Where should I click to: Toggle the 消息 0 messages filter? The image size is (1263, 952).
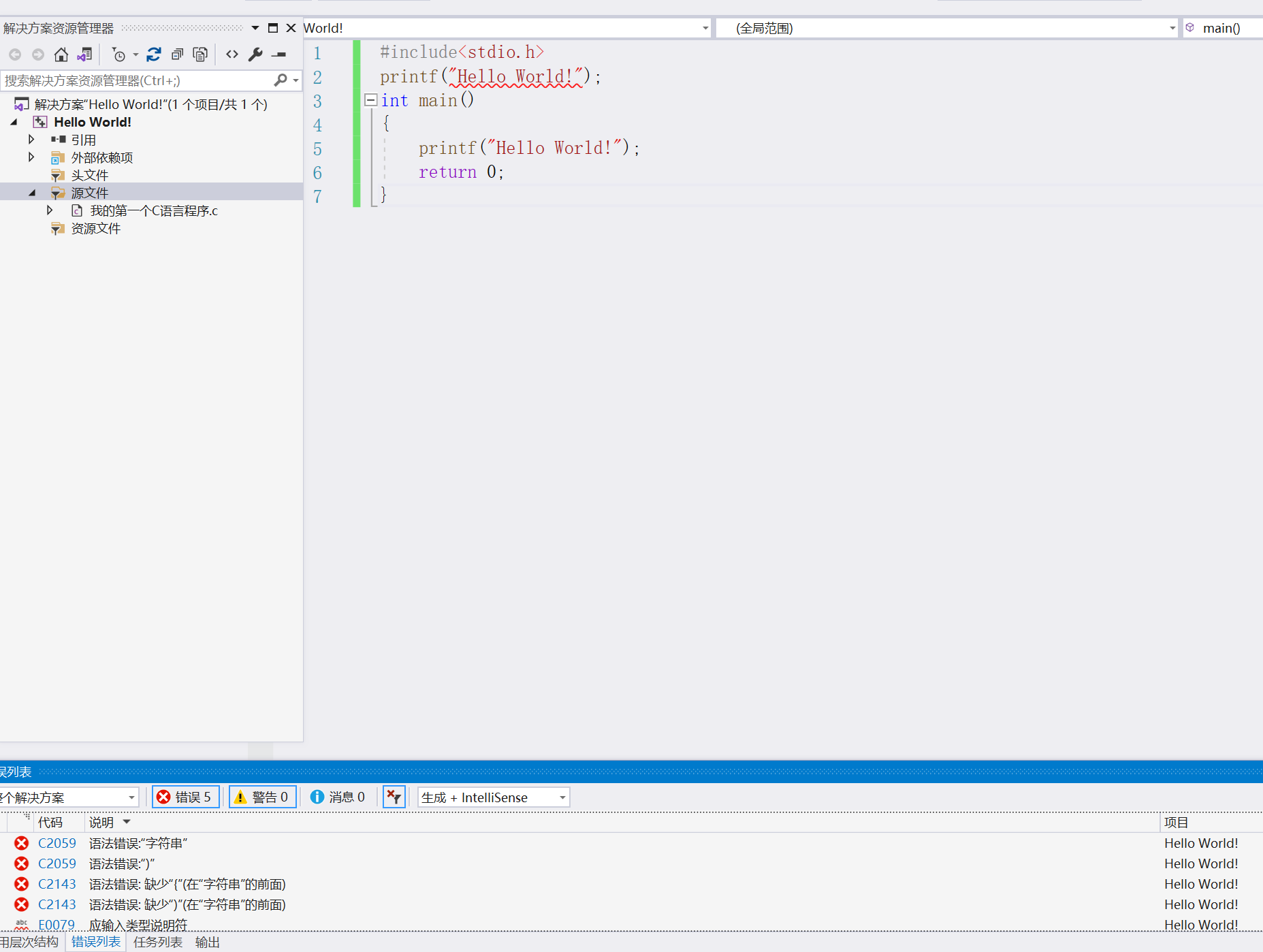338,797
